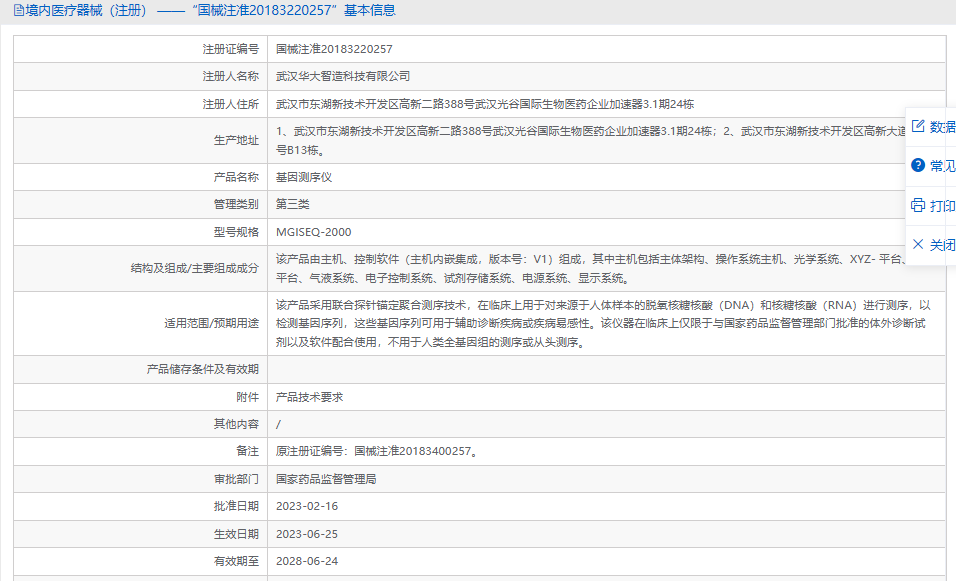This screenshot has width=956, height=581.
Task: Click product name 基因测序仪
Action: point(304,177)
